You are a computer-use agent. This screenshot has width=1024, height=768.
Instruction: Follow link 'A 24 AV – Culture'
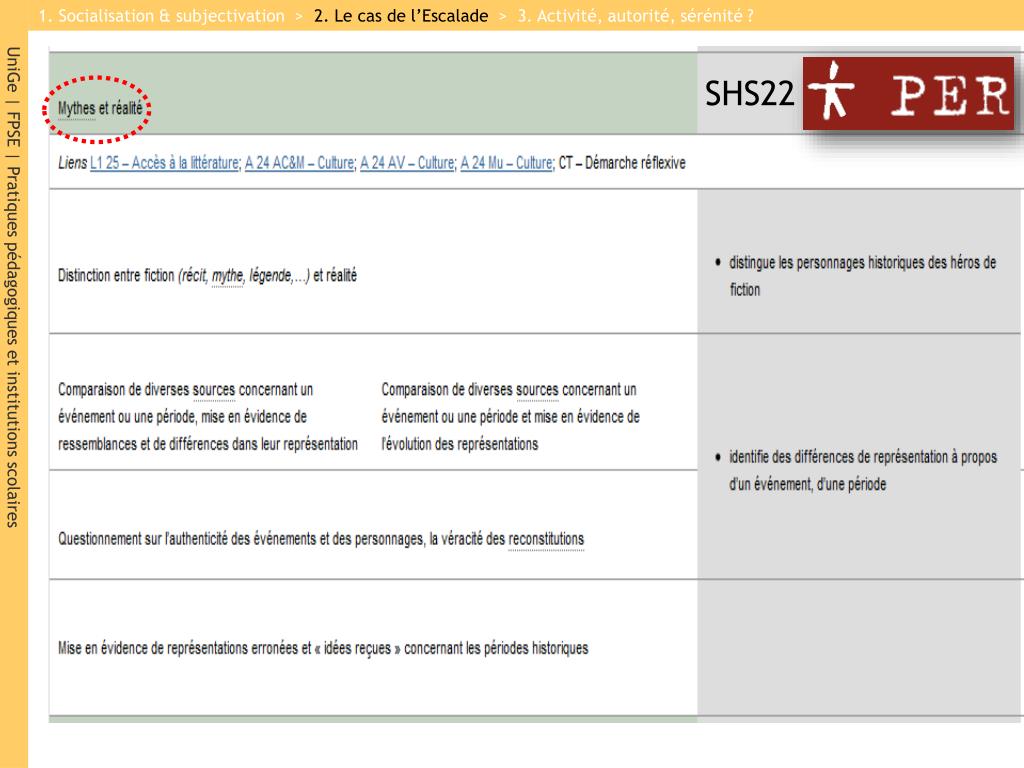point(408,163)
